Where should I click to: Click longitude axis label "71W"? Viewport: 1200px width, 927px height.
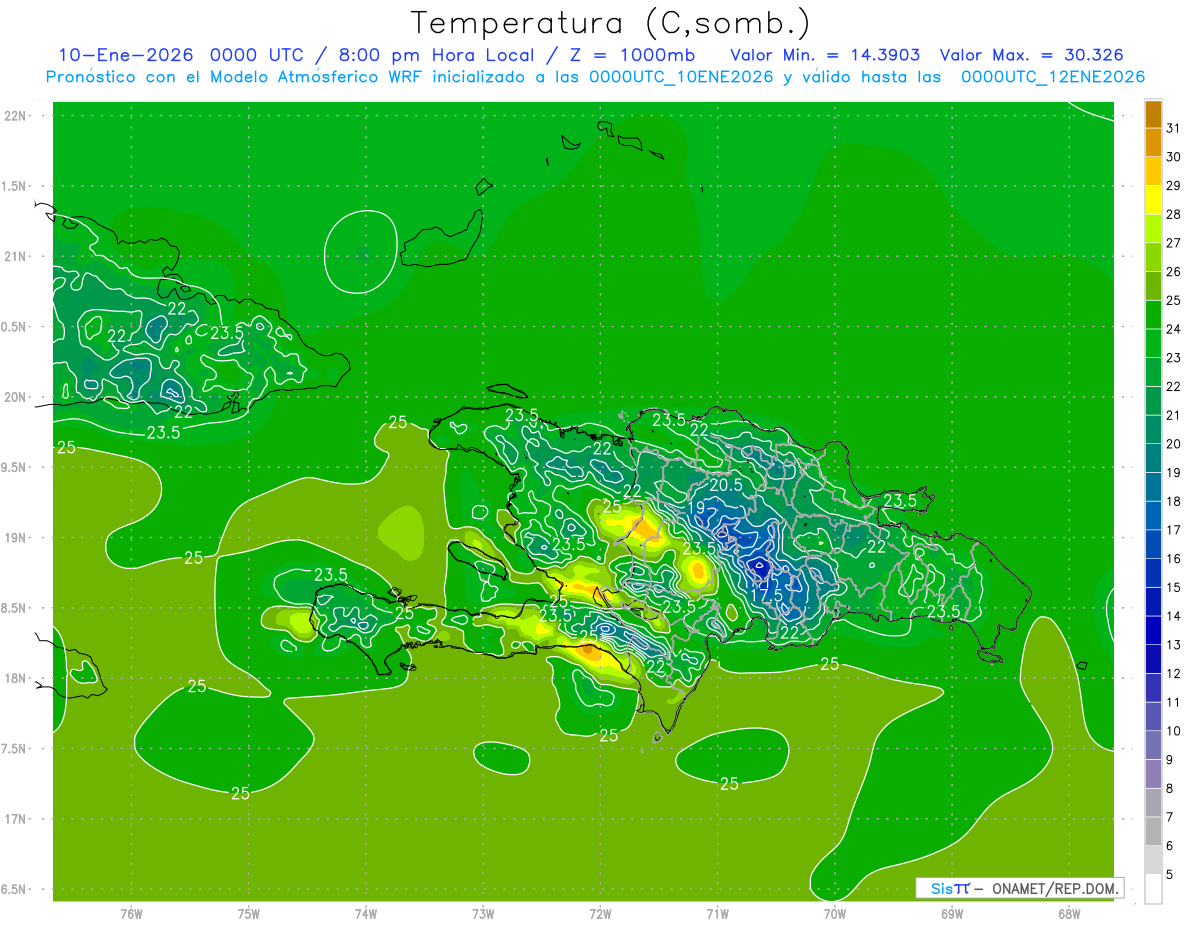tap(717, 913)
